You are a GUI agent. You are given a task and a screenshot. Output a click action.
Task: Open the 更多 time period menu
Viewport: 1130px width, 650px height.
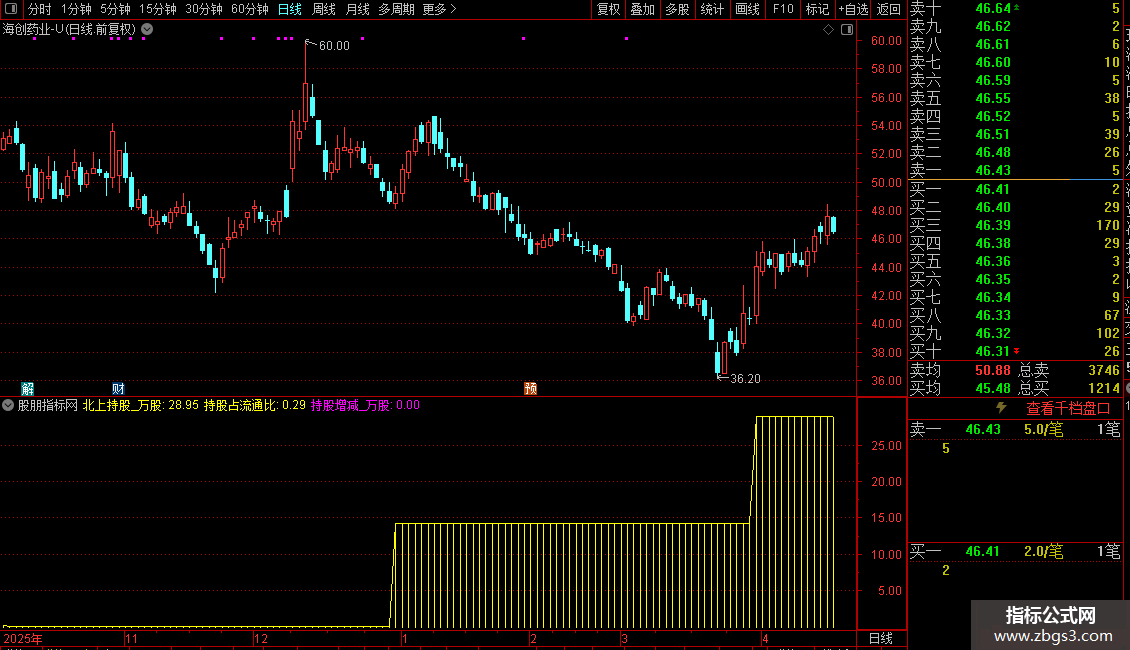point(439,9)
